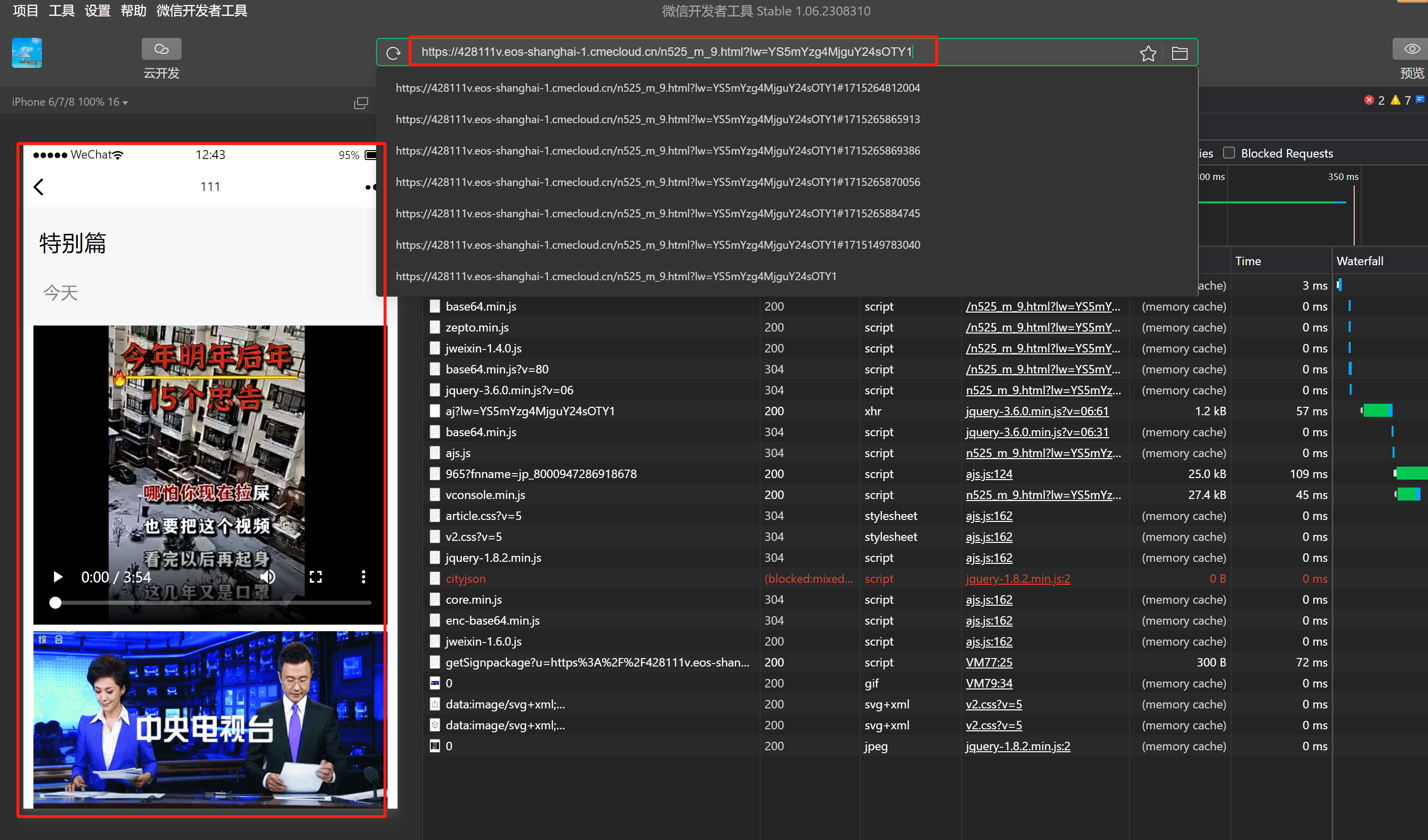Click the reload icon beside URL bar

click(x=393, y=53)
